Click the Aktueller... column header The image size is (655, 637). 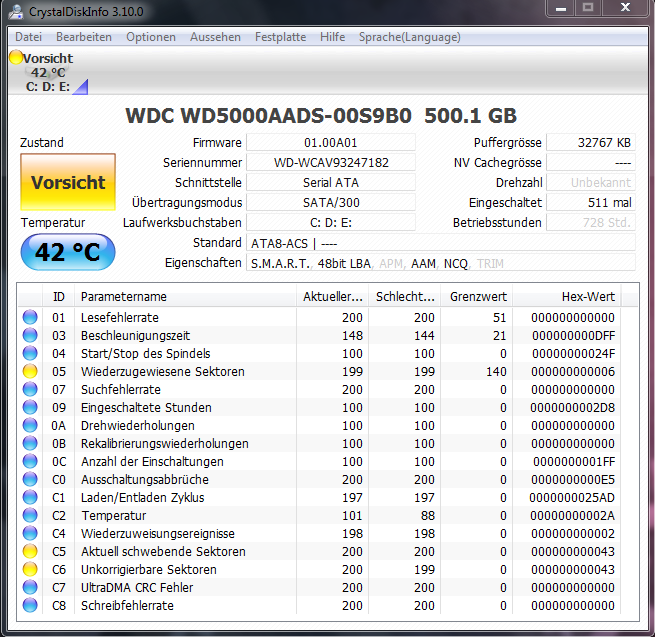(x=333, y=297)
